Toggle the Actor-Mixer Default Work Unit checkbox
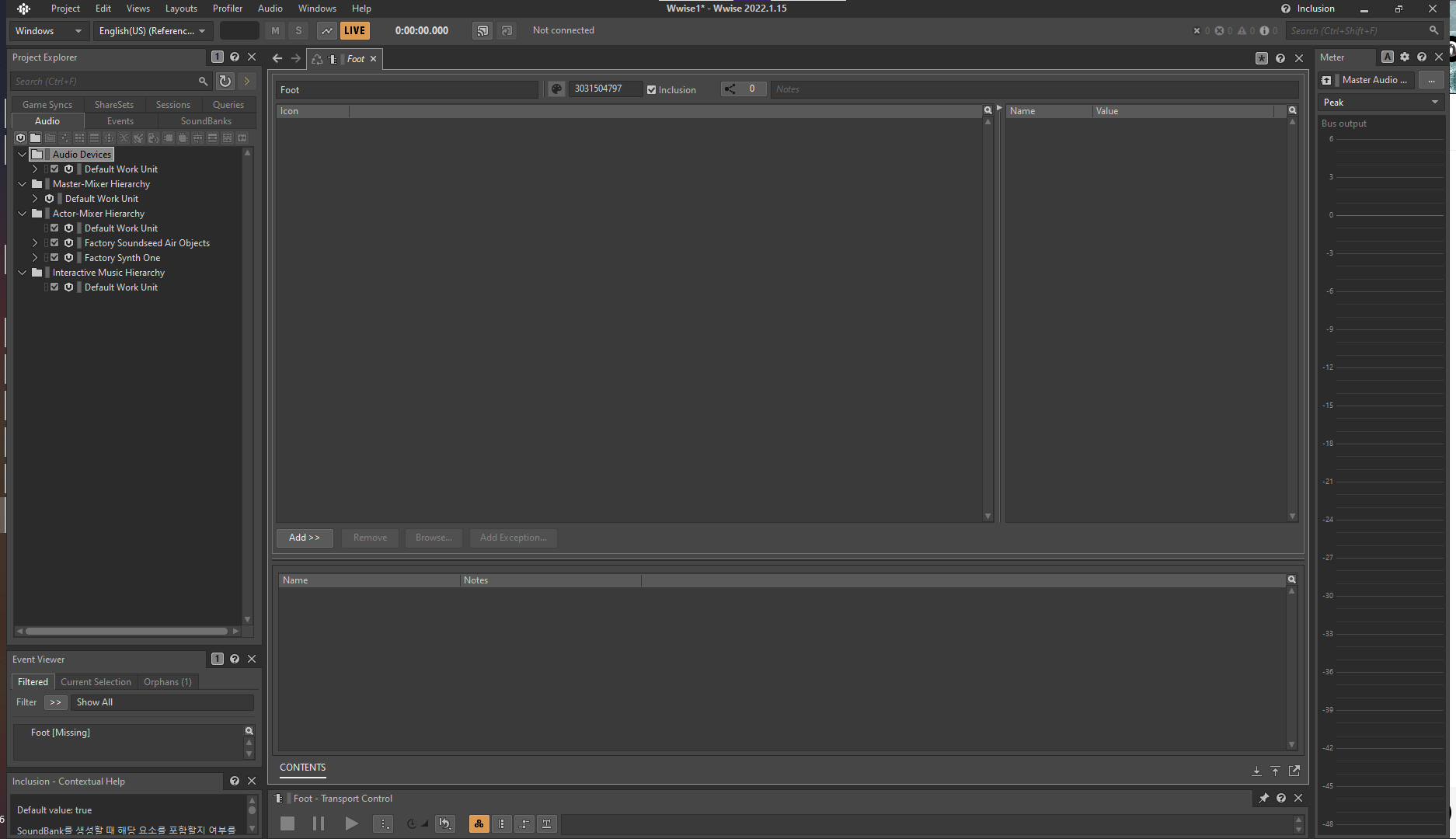Image resolution: width=1456 pixels, height=839 pixels. (54, 228)
